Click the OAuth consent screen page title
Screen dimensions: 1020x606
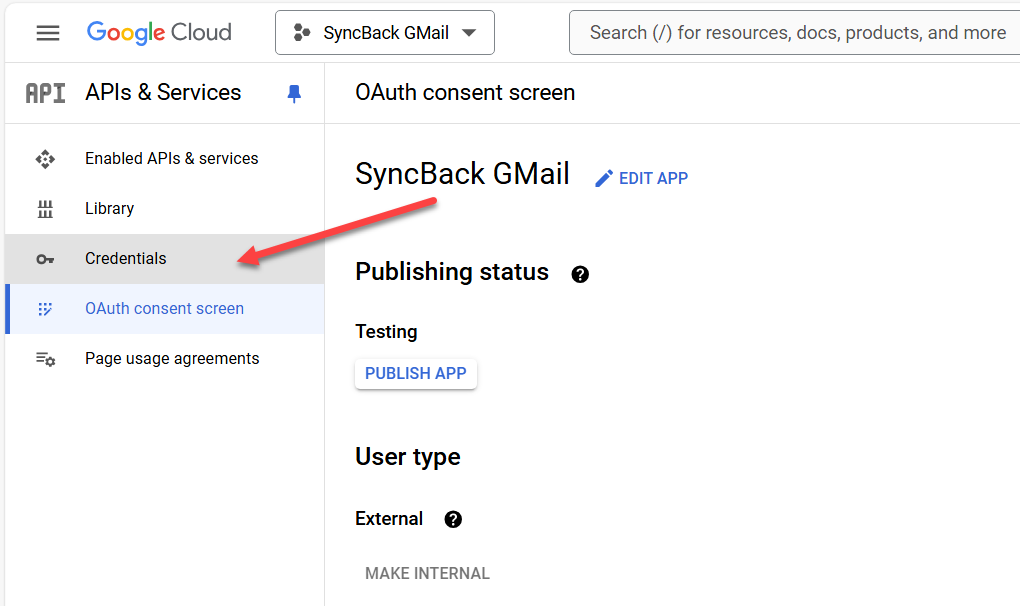pyautogui.click(x=465, y=92)
